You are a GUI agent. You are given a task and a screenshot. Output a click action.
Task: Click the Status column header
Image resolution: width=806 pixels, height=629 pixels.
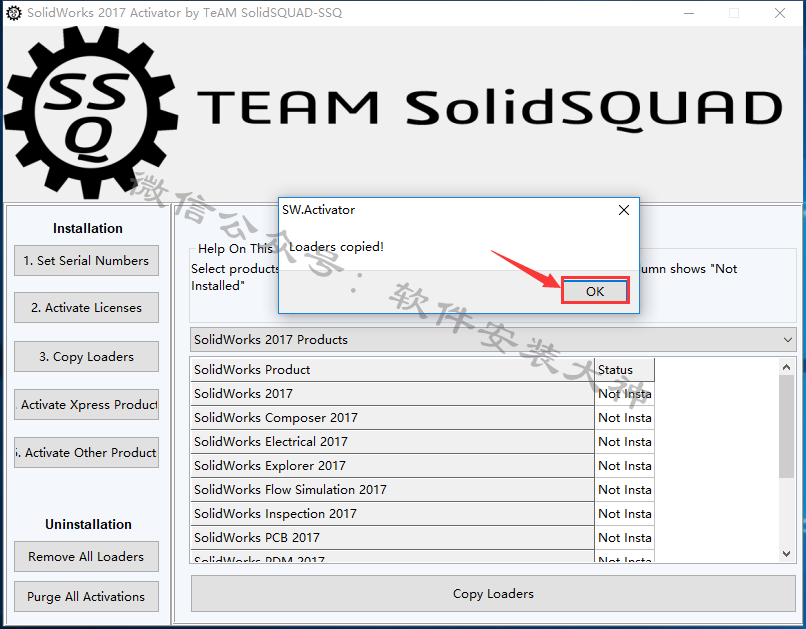pos(625,369)
